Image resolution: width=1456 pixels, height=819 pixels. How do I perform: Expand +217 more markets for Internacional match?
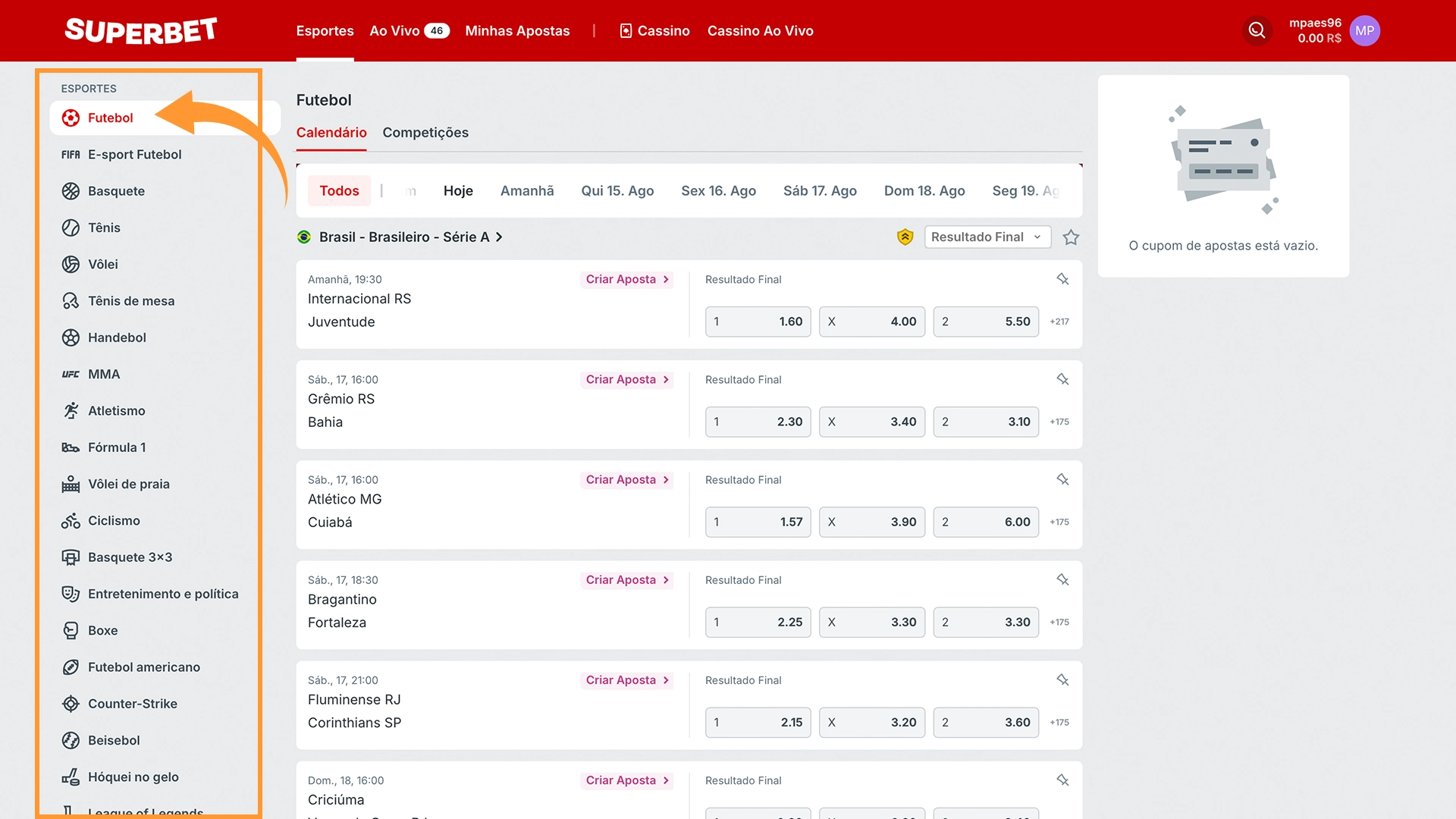pyautogui.click(x=1059, y=322)
